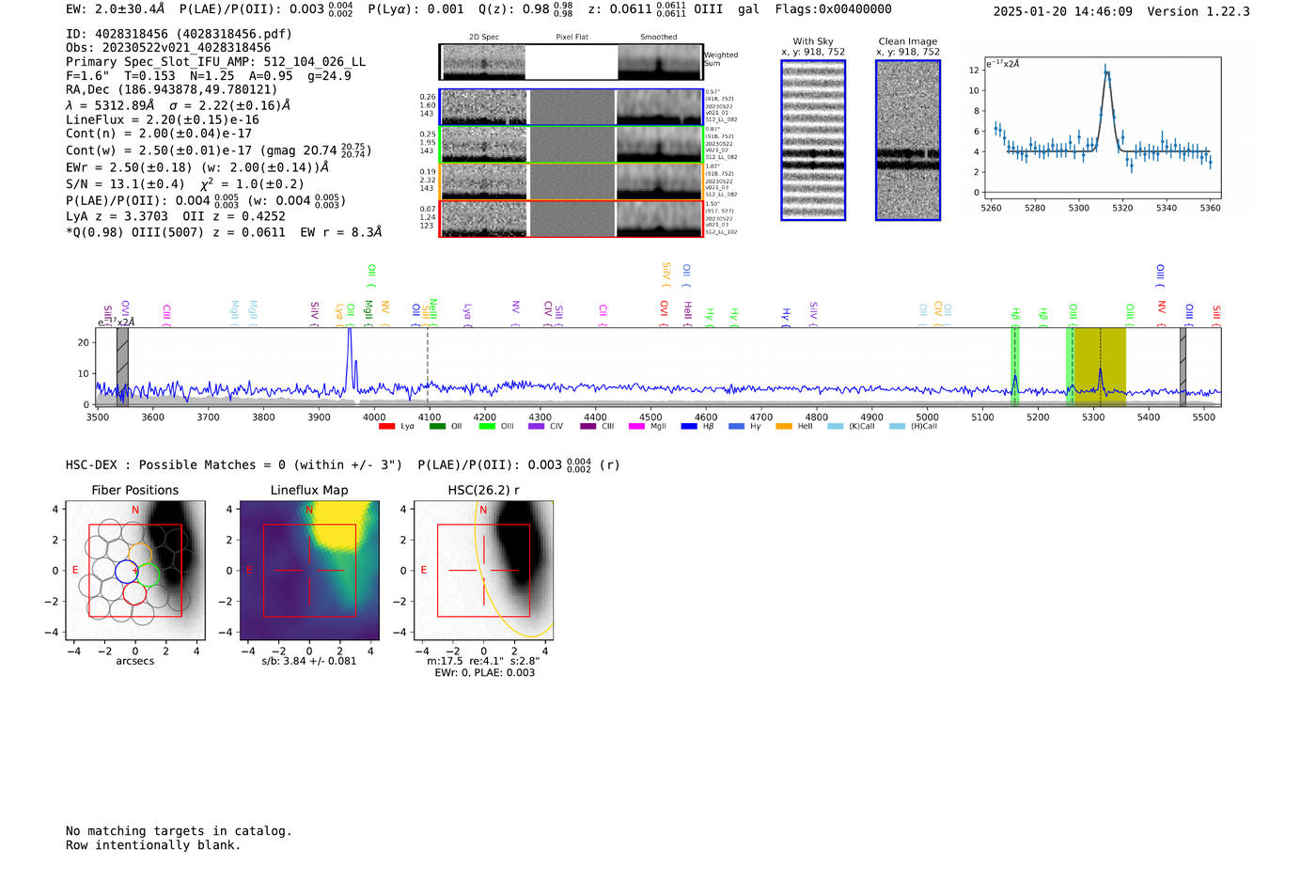Click the λ = 5312.89 wavelength line
1316x896 pixels.
[178, 105]
